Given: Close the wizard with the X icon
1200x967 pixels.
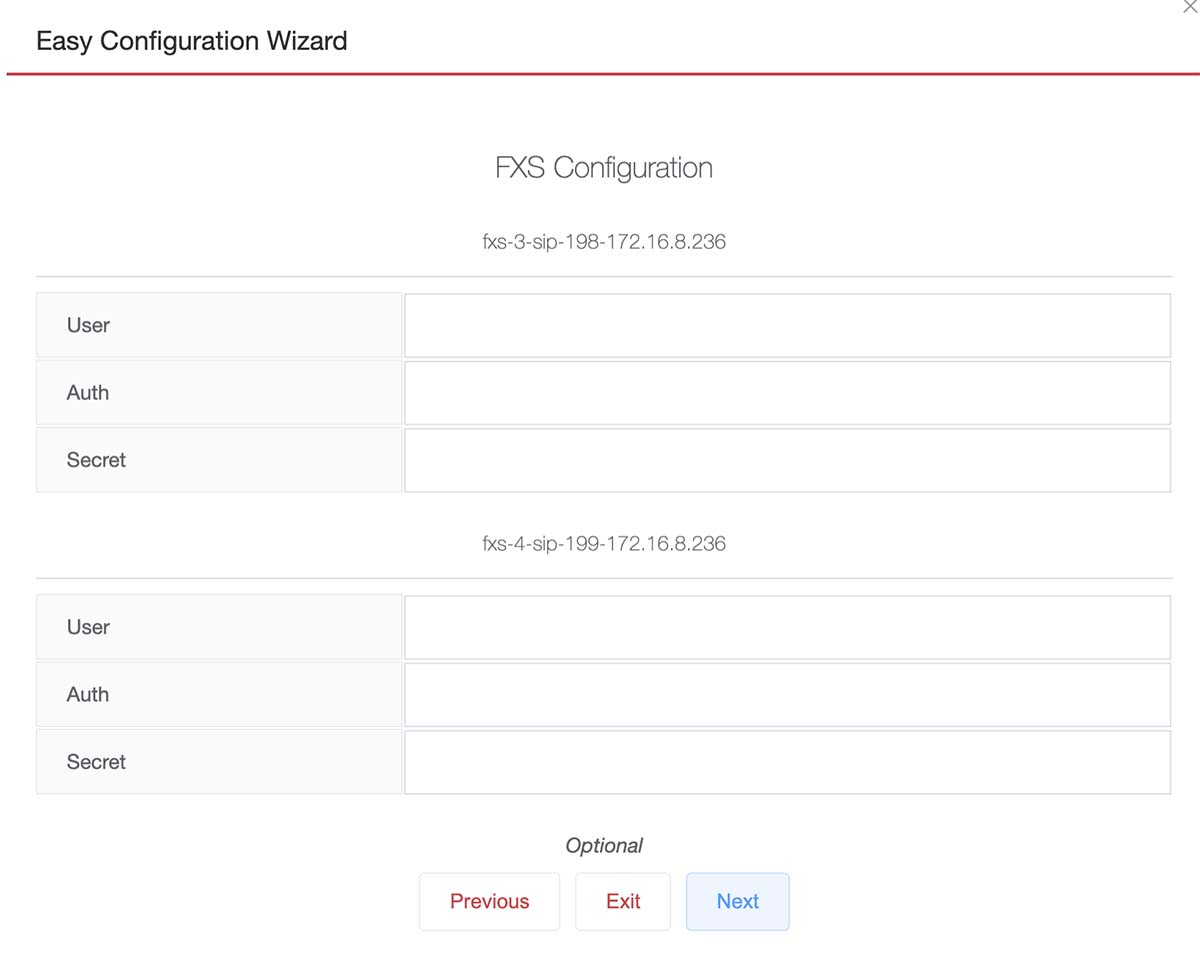Looking at the screenshot, I should [x=1190, y=6].
